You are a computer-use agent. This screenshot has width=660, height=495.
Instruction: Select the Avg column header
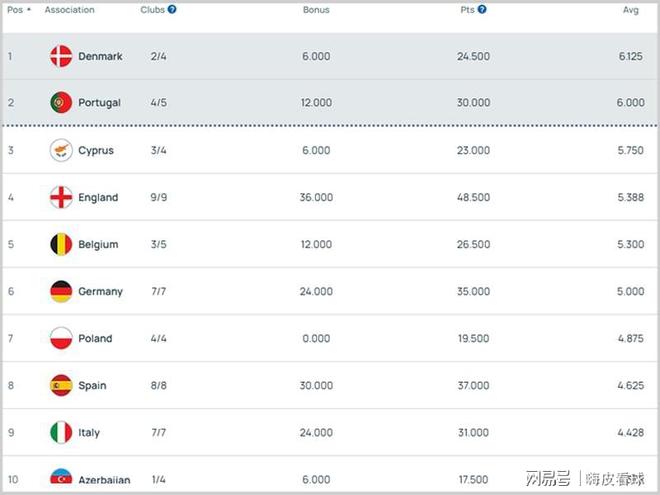pyautogui.click(x=630, y=10)
